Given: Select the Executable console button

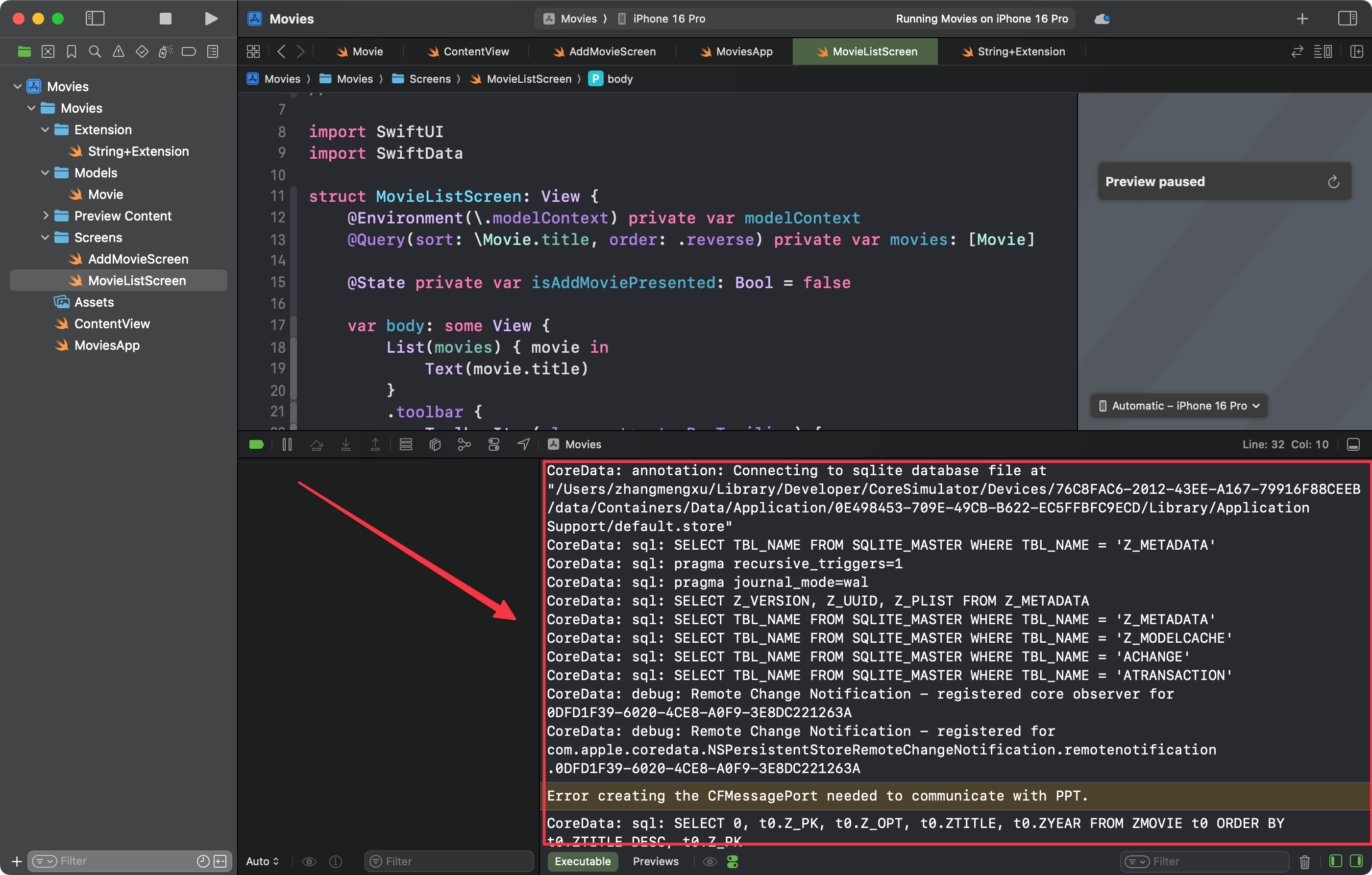Looking at the screenshot, I should [582, 861].
